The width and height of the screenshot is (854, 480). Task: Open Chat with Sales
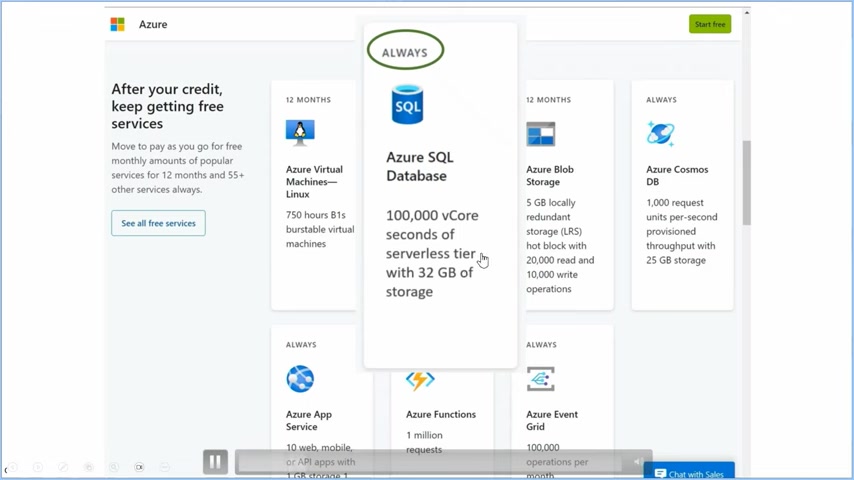pyautogui.click(x=689, y=472)
